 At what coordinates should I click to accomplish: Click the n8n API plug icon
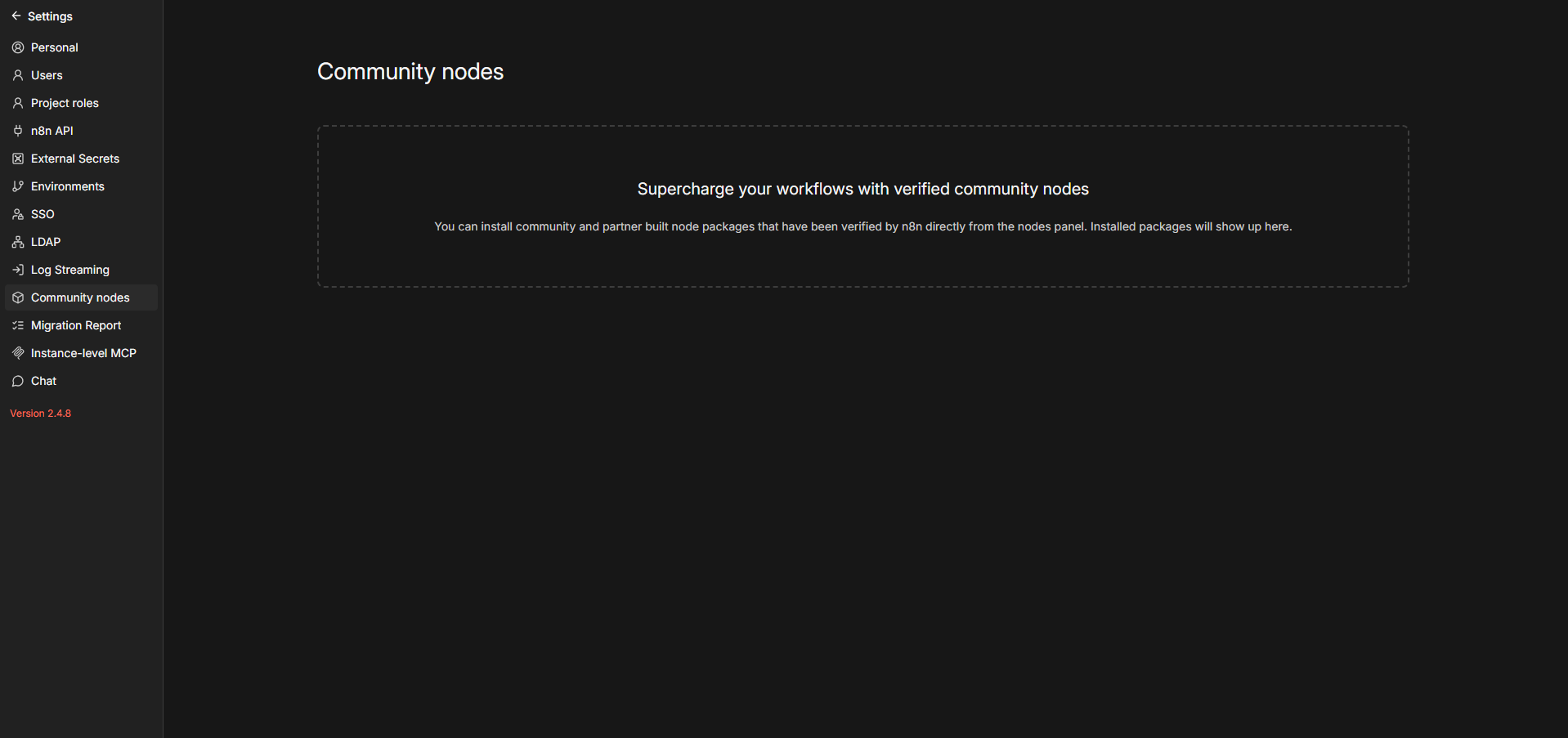tap(18, 131)
